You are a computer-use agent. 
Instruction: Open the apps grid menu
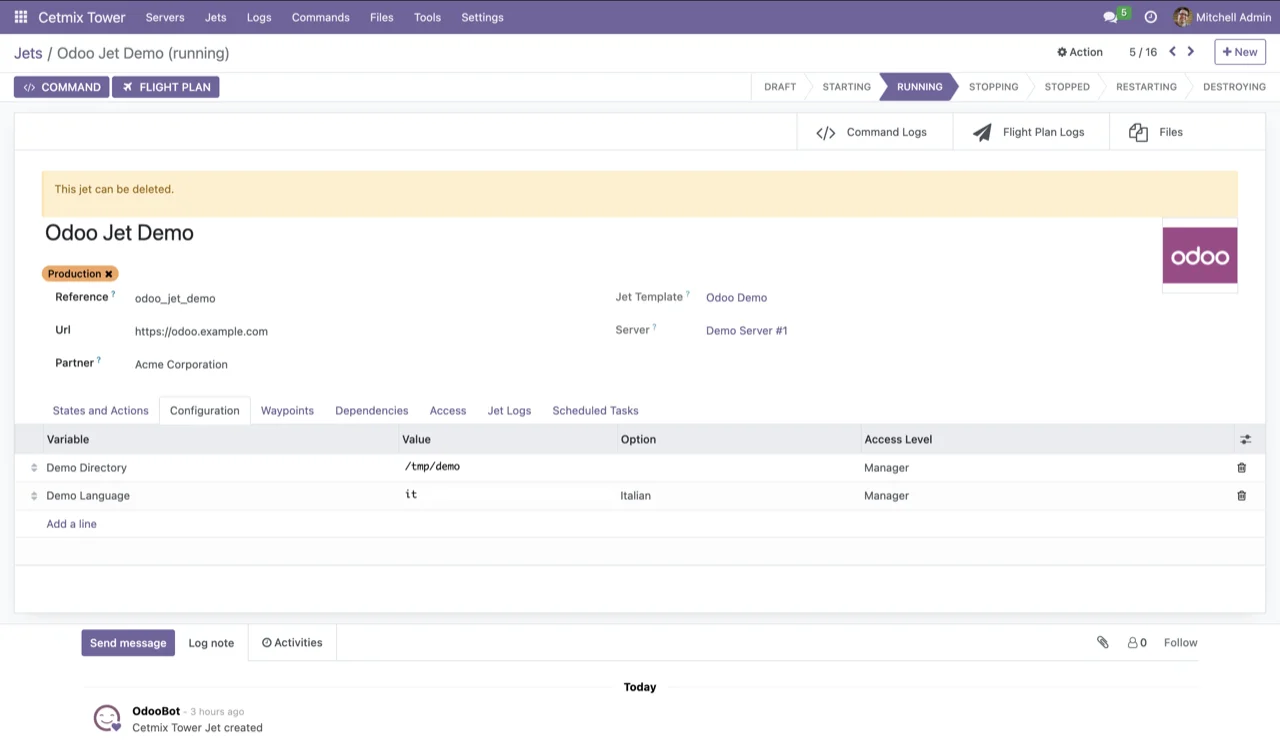click(20, 17)
